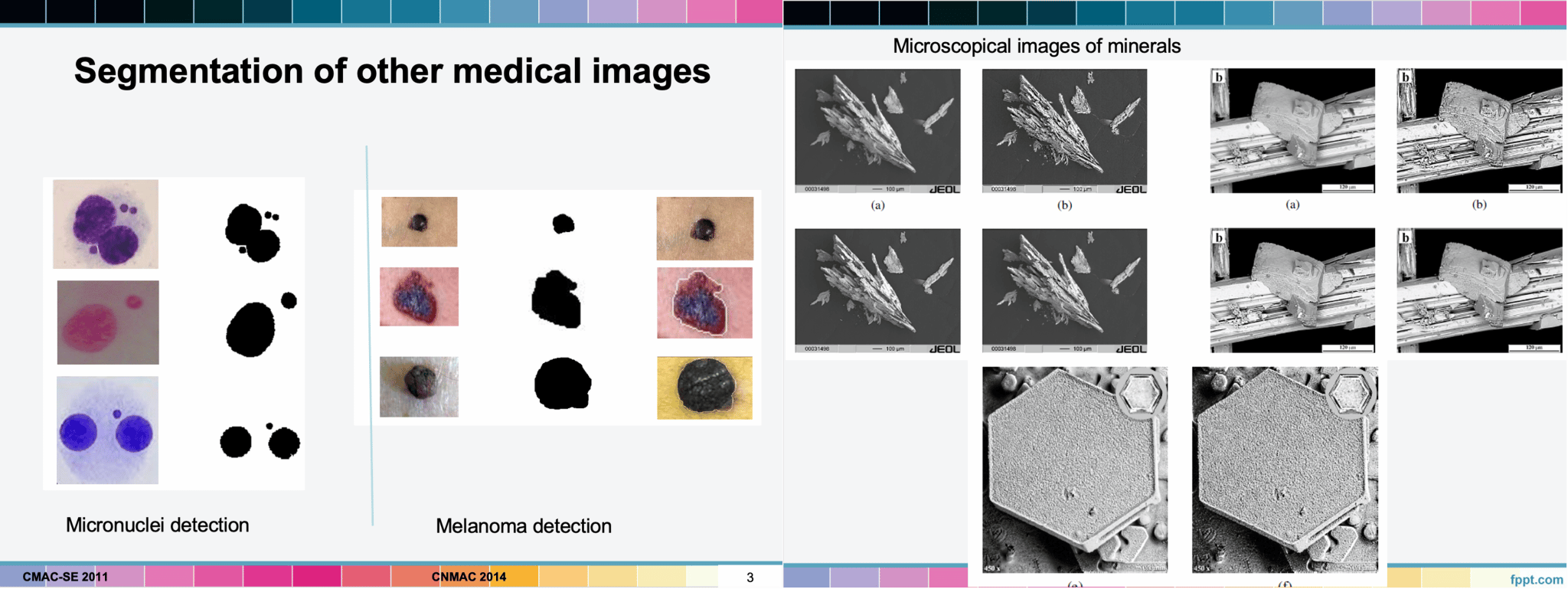1568x589 pixels.
Task: Select the "Melanoma detection" caption text
Action: (523, 526)
